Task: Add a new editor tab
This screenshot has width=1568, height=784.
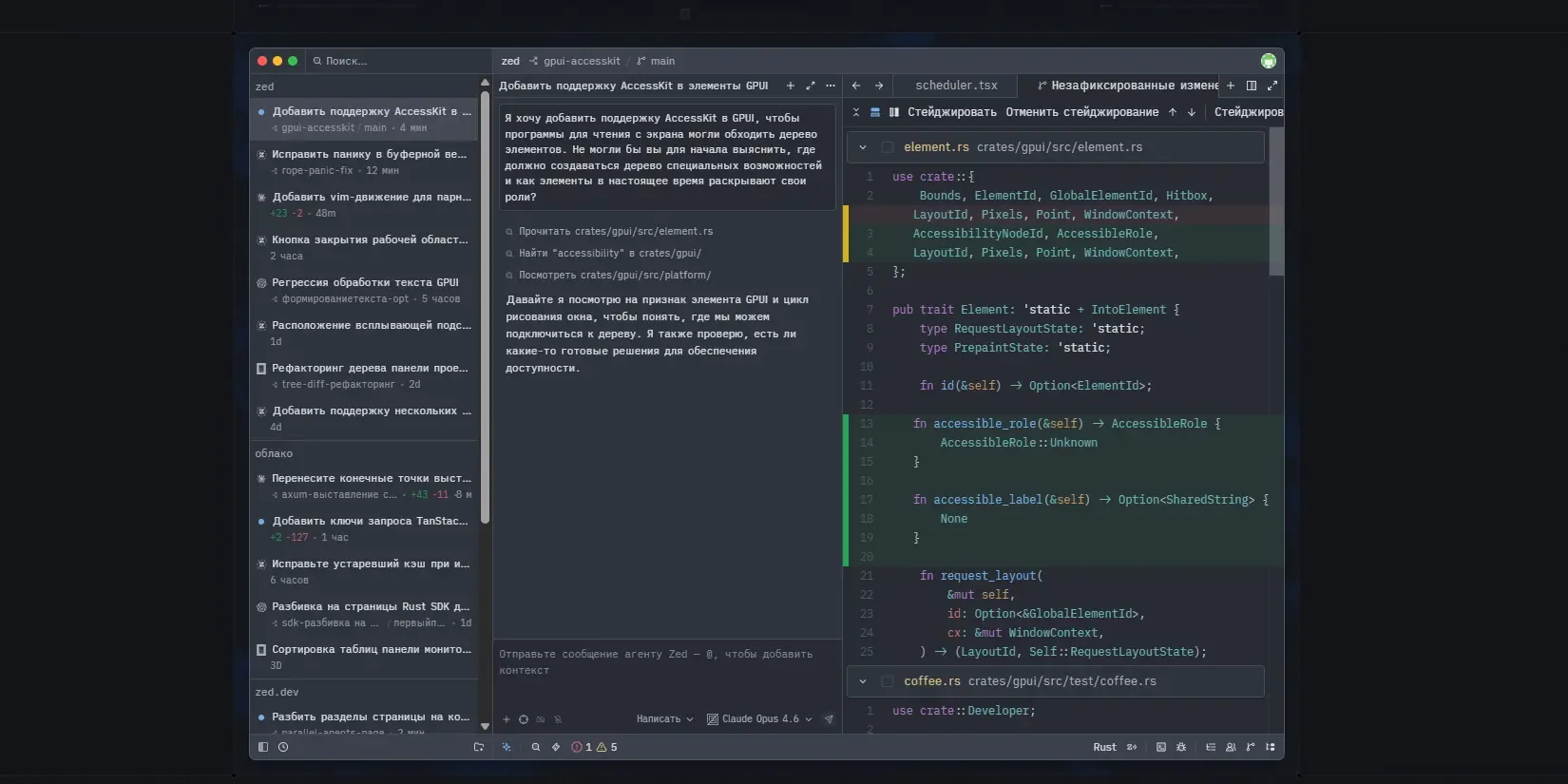Action: click(x=1231, y=86)
